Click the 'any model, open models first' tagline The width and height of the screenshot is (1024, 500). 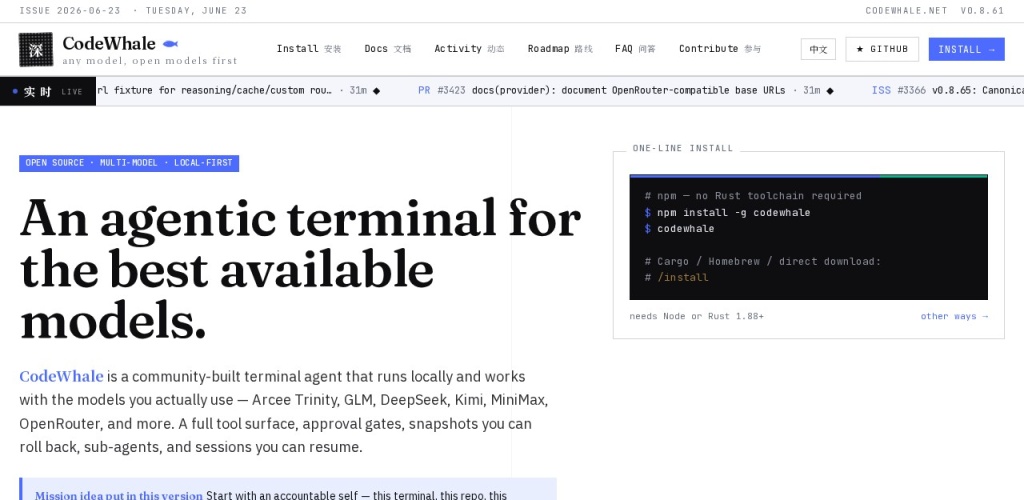150,61
